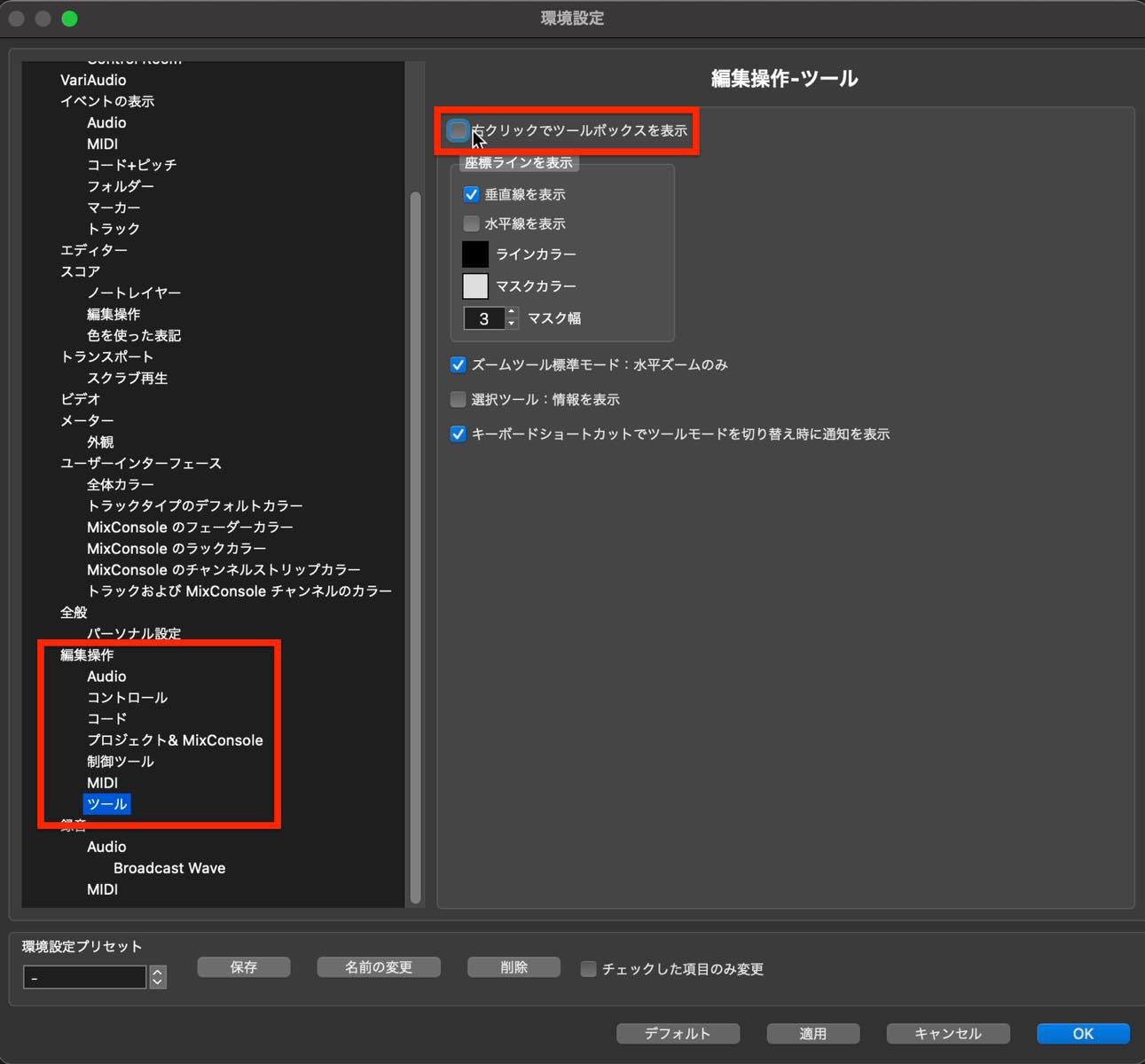Image resolution: width=1145 pixels, height=1064 pixels.
Task: Select MIDI under イベントの表示
Action: [x=102, y=144]
